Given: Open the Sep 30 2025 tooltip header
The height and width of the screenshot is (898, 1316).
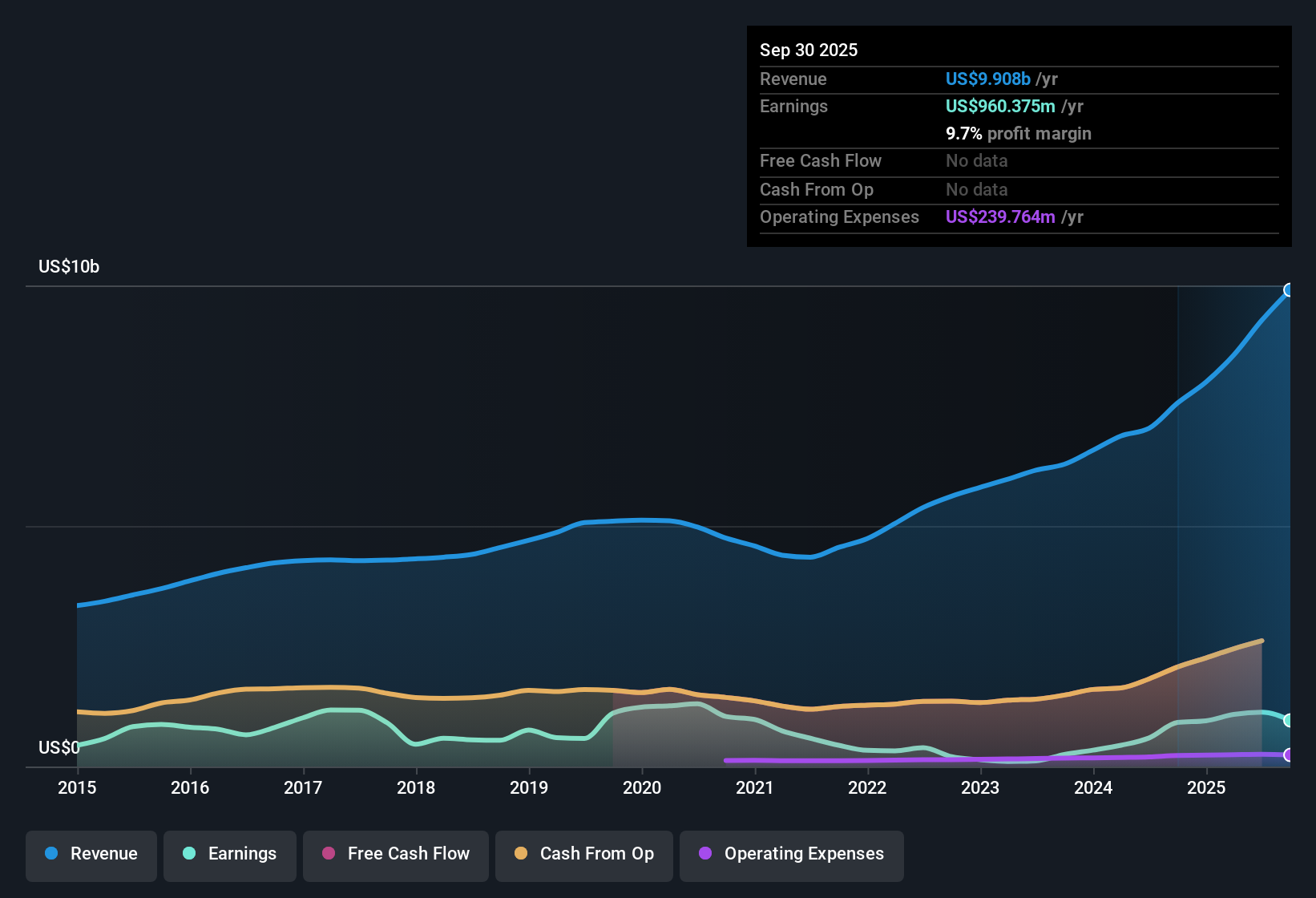Looking at the screenshot, I should click(809, 50).
